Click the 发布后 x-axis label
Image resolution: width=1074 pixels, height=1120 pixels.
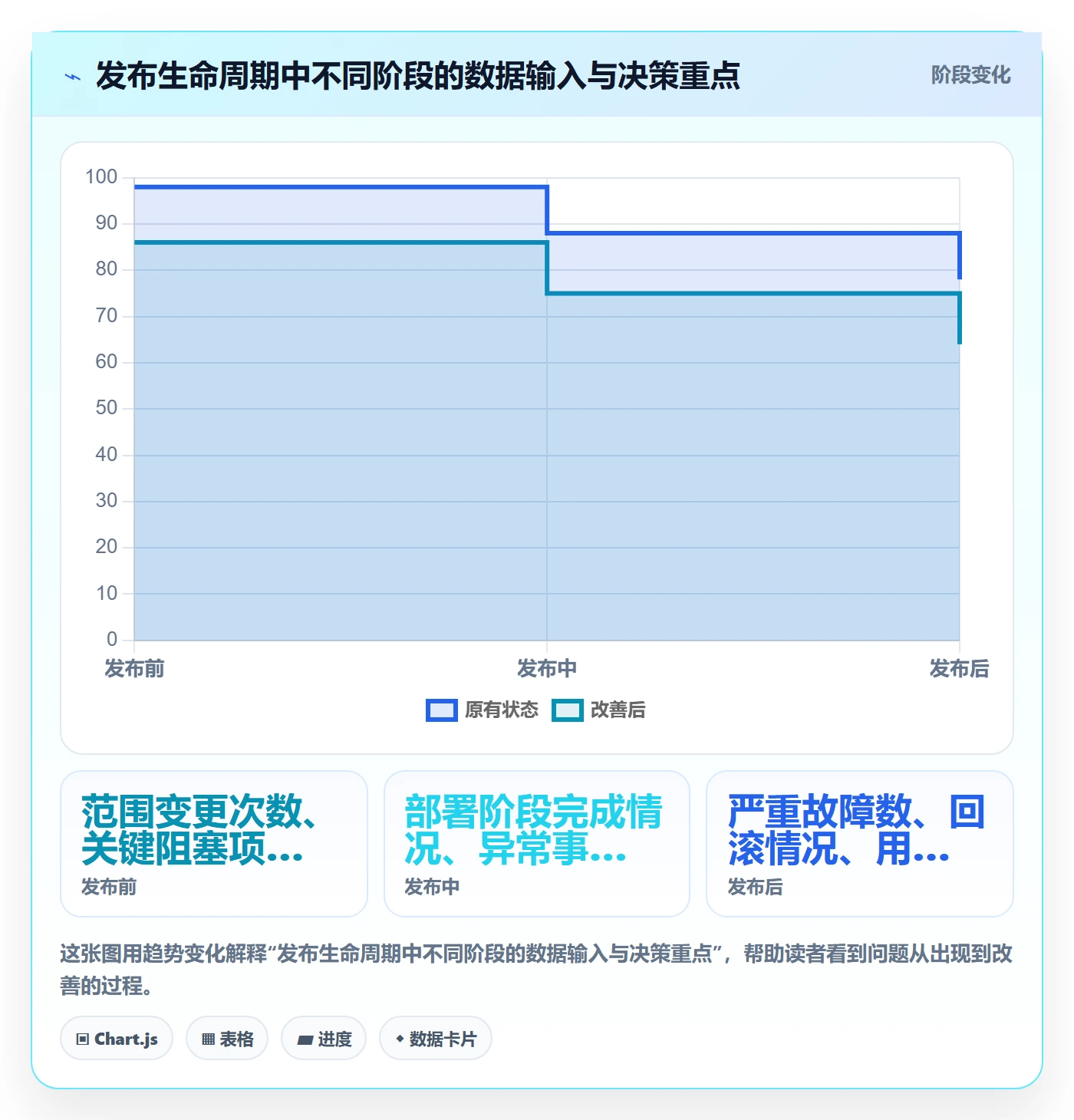959,669
